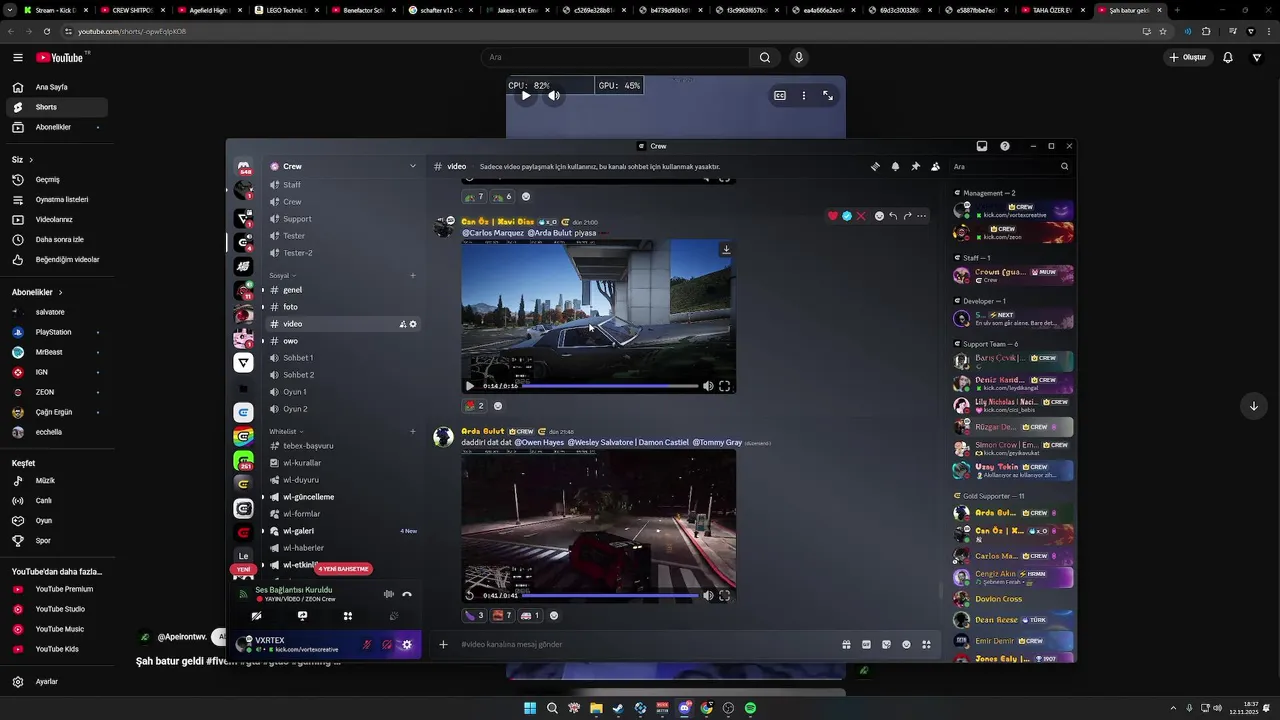Add blue checkmark reaction to message
1280x720 pixels.
tap(846, 216)
